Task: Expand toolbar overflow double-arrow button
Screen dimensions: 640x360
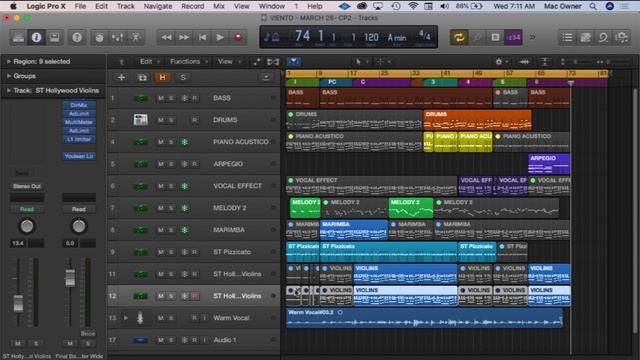Action: point(532,38)
